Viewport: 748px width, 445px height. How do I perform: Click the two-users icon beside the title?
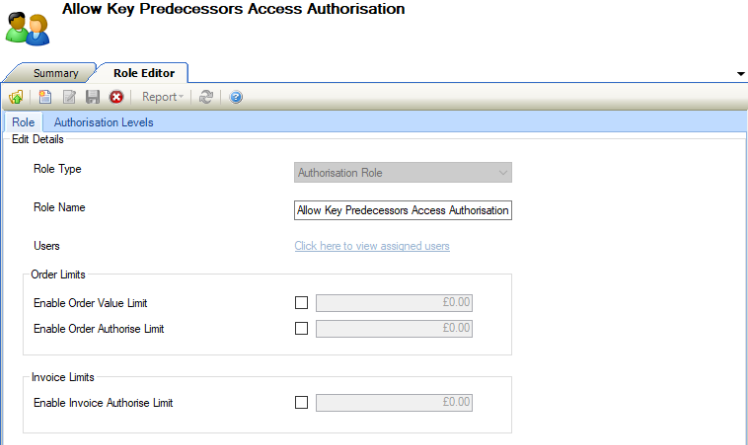27,29
